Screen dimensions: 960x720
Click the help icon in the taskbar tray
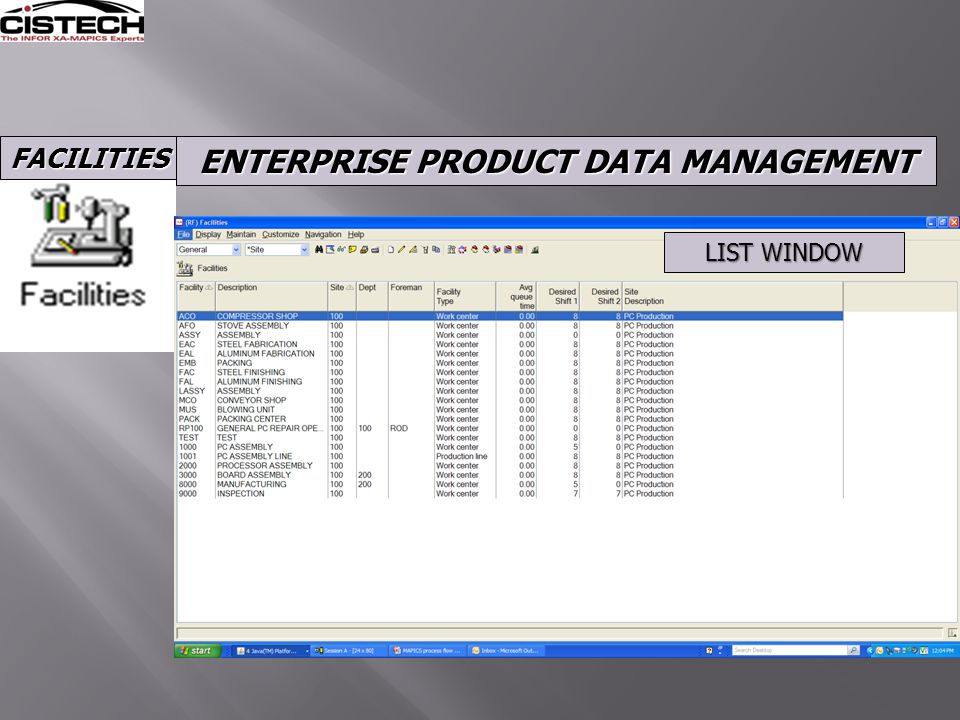click(709, 650)
